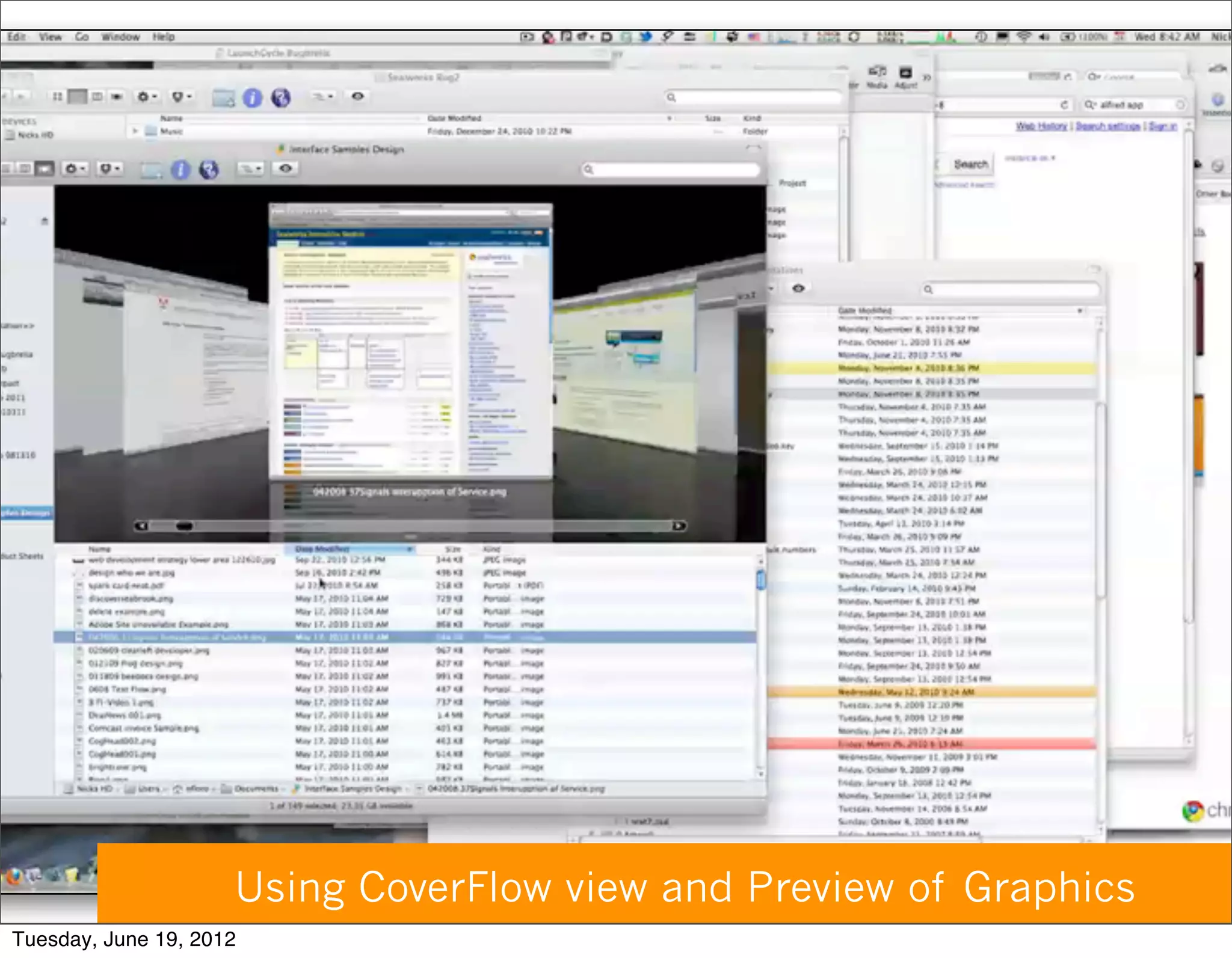Click the search field in Interface Samples Design window
The height and width of the screenshot is (958, 1232).
pyautogui.click(x=671, y=170)
